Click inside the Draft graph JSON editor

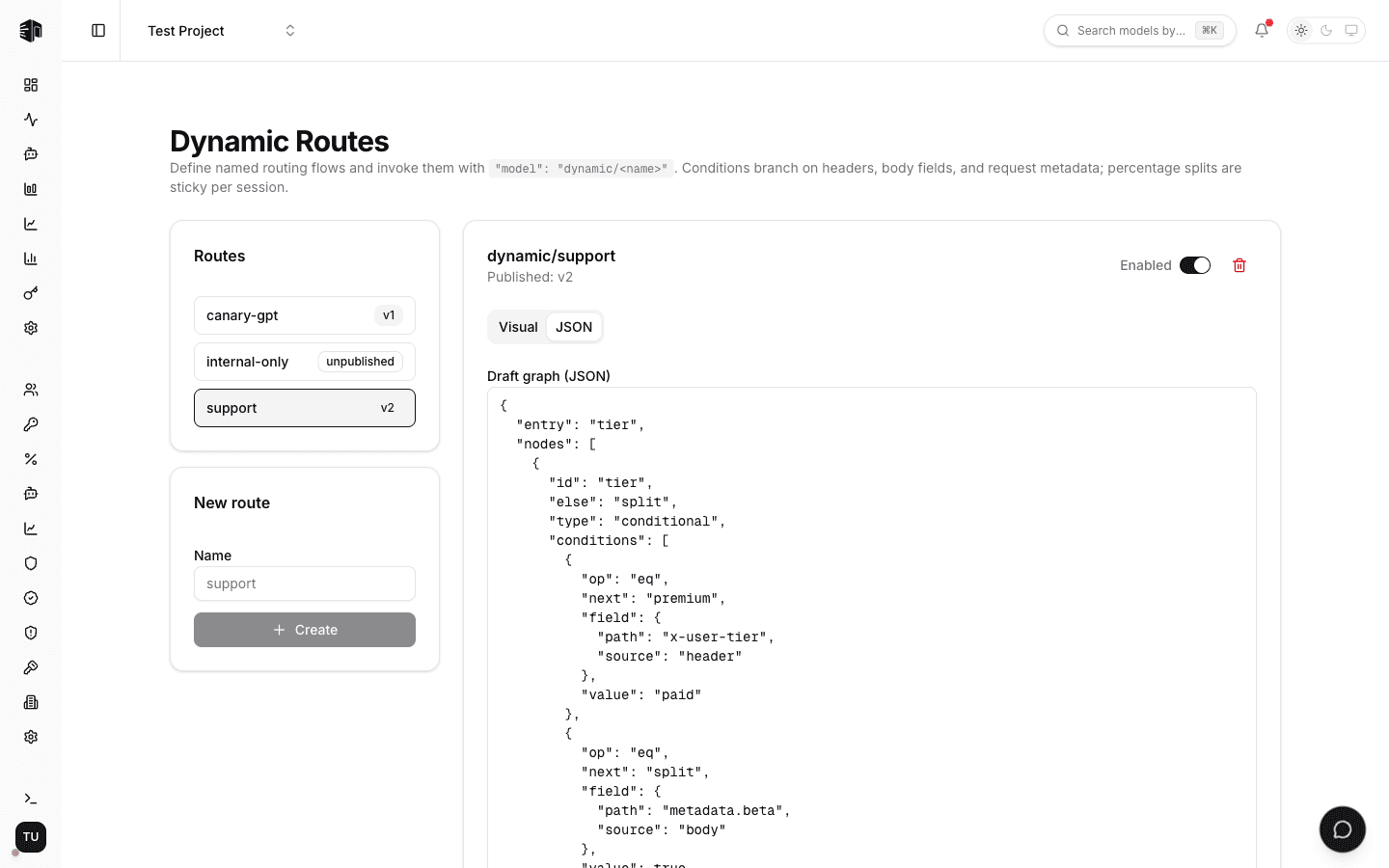[x=872, y=627]
